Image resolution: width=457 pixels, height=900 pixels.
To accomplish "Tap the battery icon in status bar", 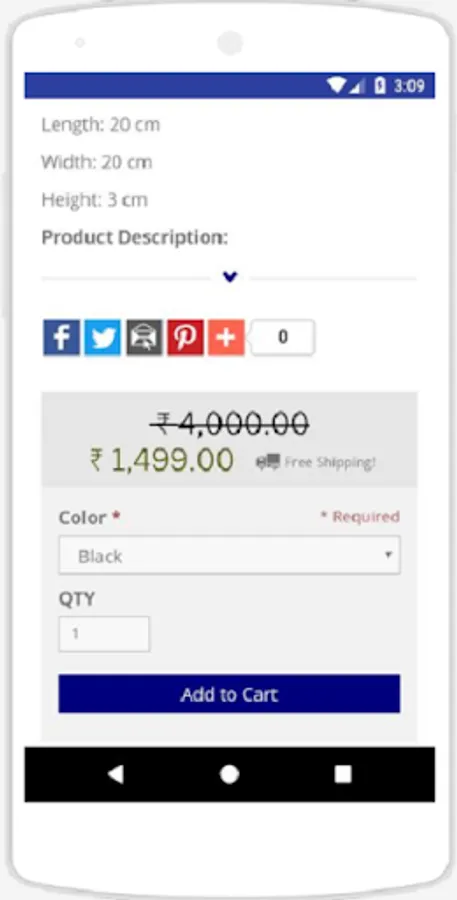I will coord(379,86).
